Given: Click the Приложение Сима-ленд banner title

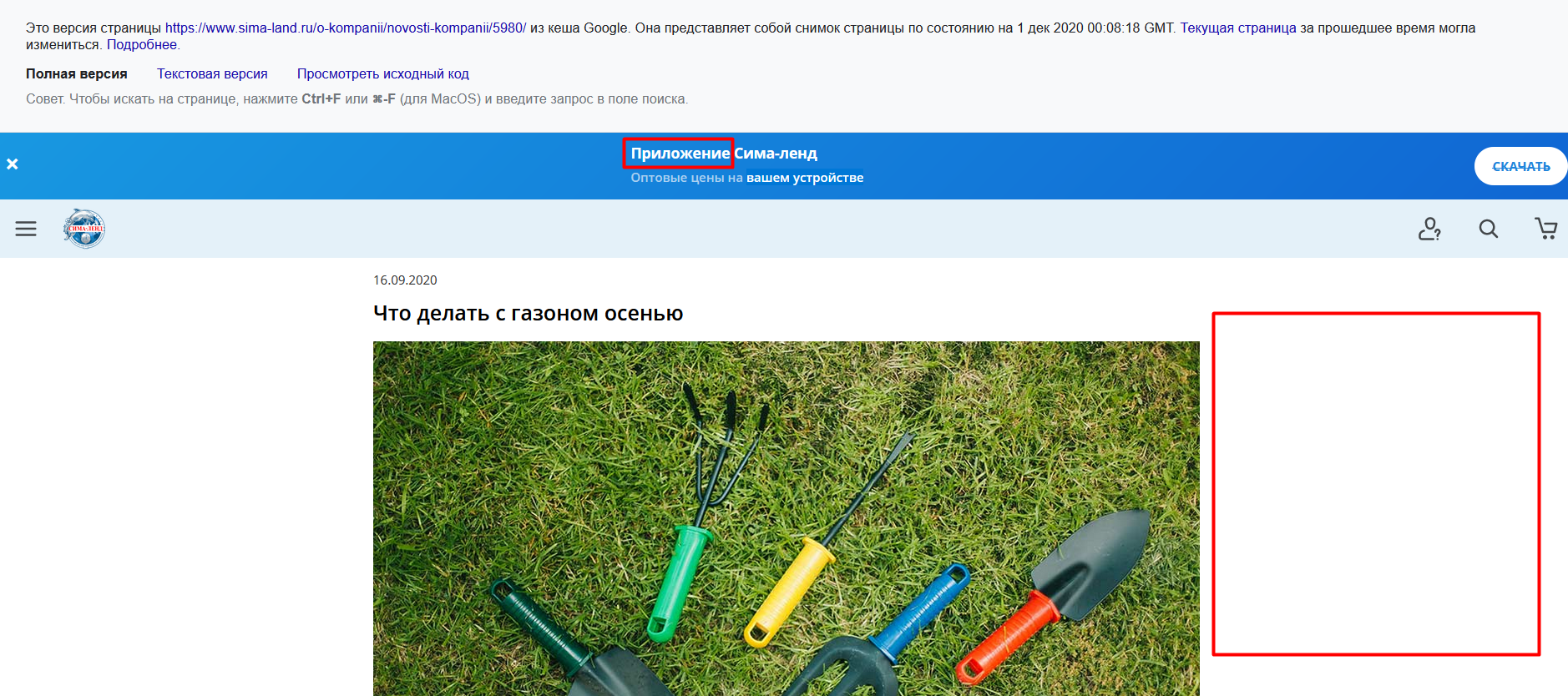Looking at the screenshot, I should (723, 154).
